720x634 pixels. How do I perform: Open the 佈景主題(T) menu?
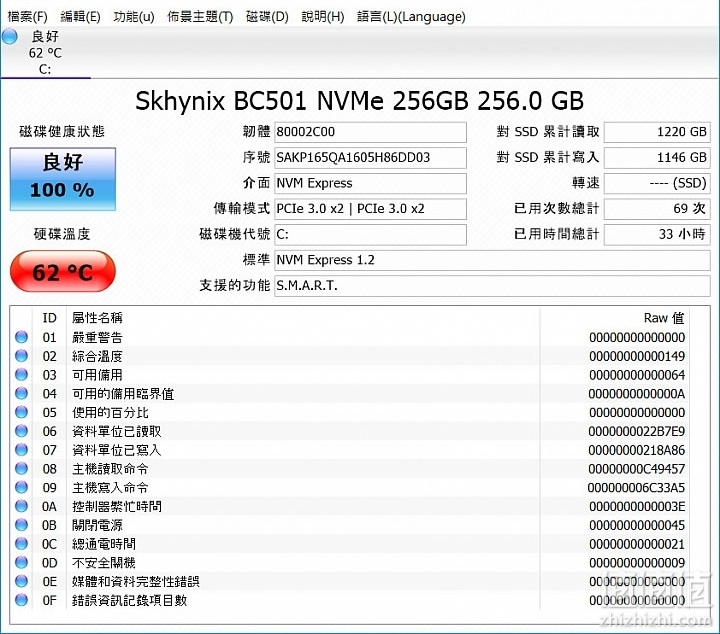[200, 17]
